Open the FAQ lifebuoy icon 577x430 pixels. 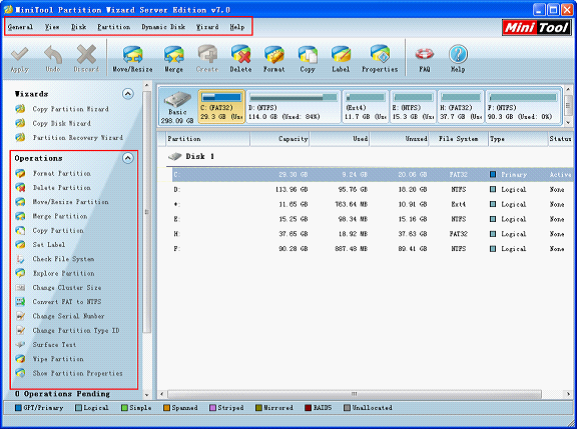coord(424,55)
